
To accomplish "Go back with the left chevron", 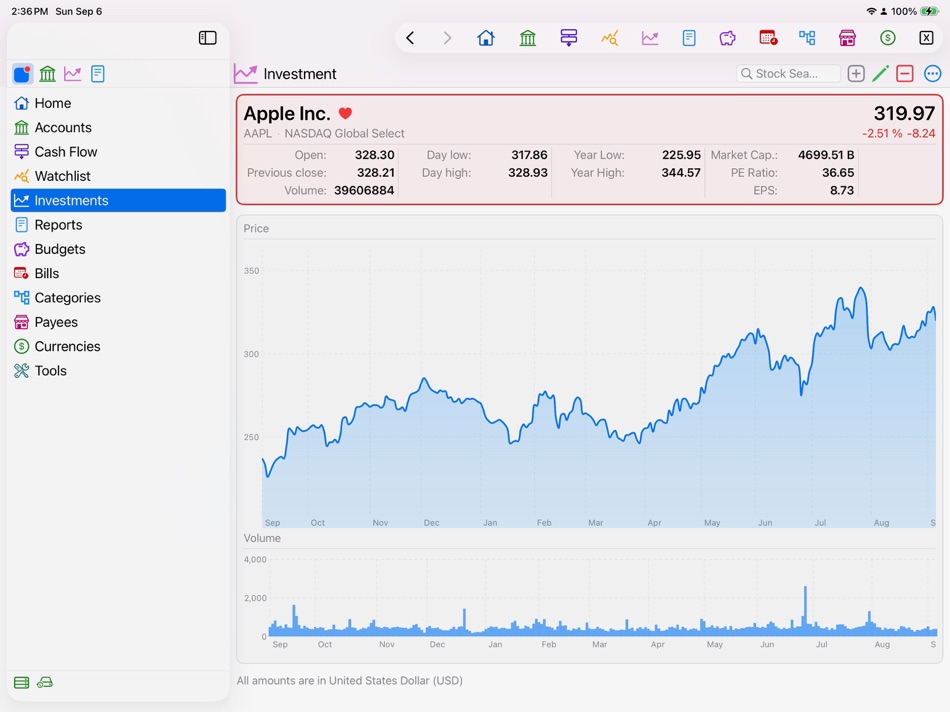I will click(x=410, y=38).
